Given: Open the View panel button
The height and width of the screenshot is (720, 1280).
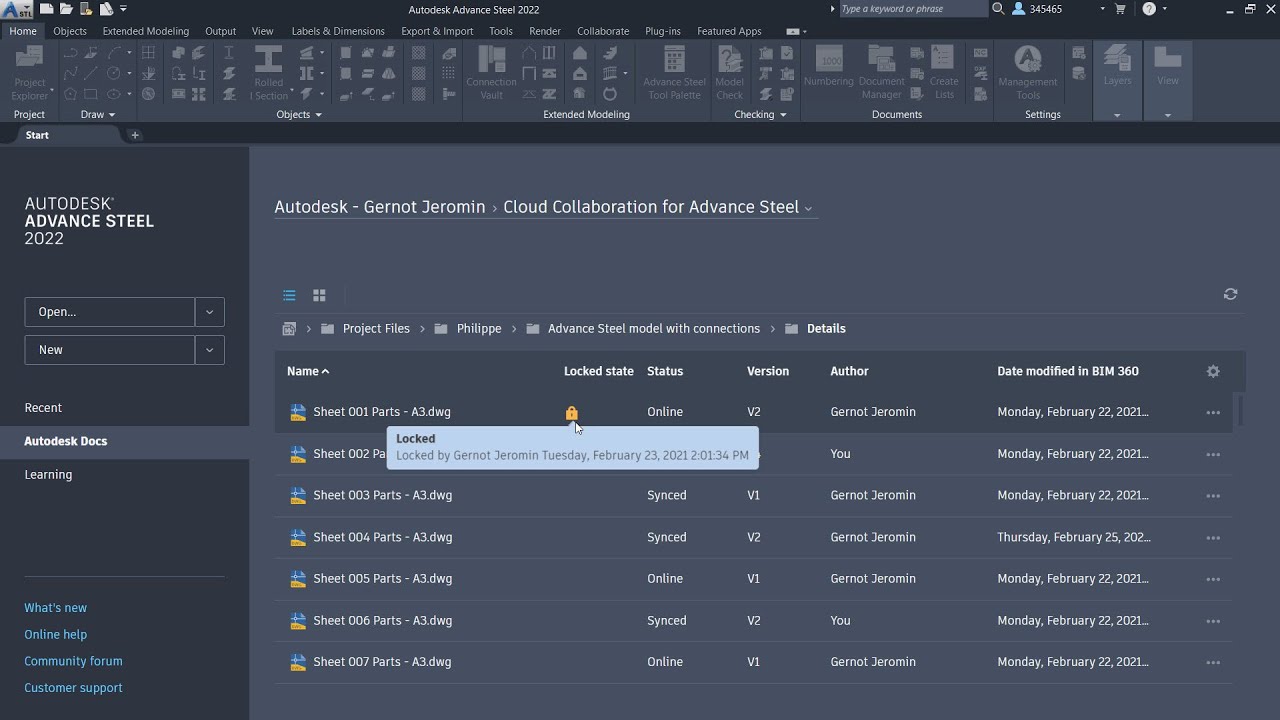Looking at the screenshot, I should pyautogui.click(x=1167, y=66).
